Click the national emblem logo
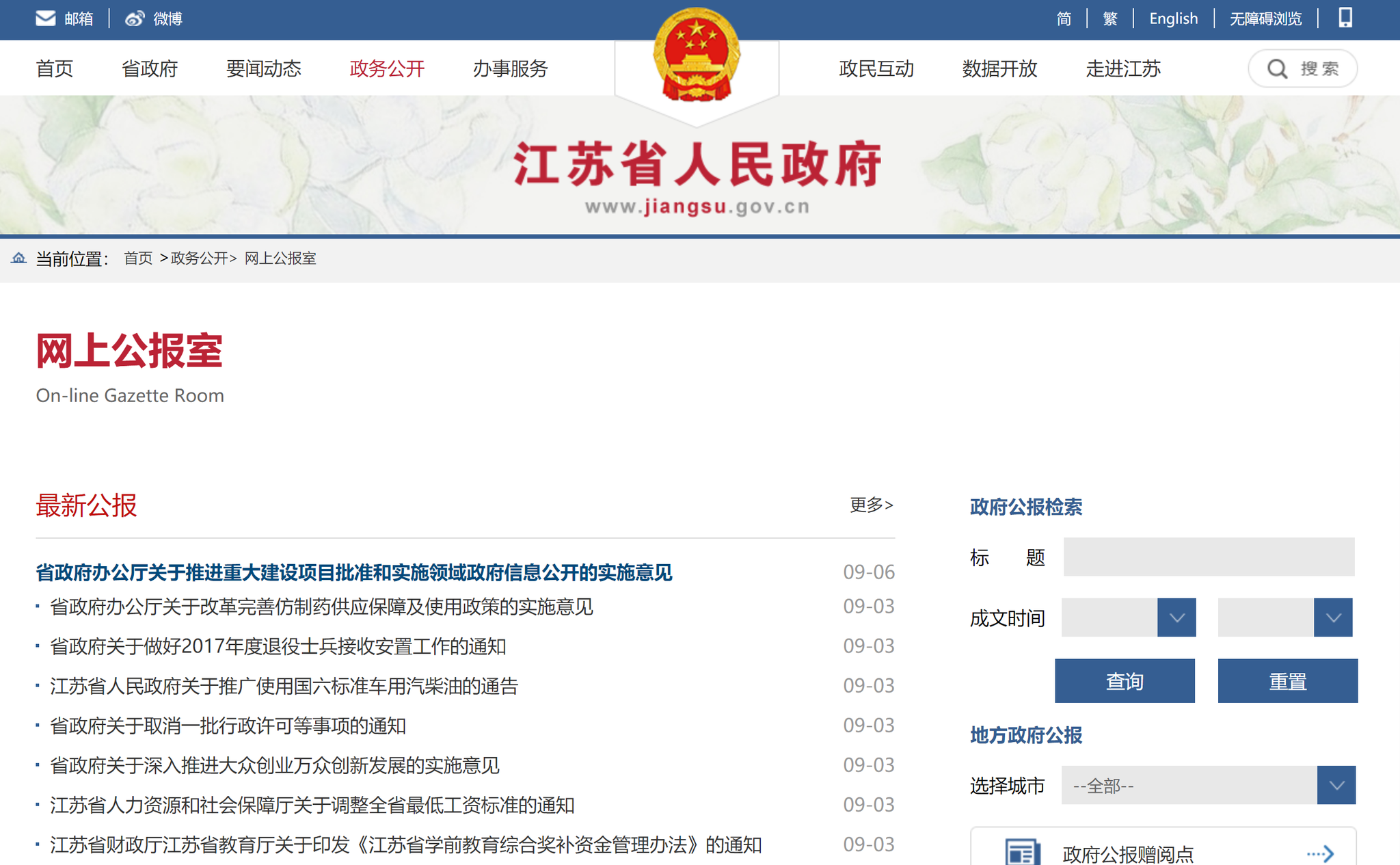 (696, 51)
